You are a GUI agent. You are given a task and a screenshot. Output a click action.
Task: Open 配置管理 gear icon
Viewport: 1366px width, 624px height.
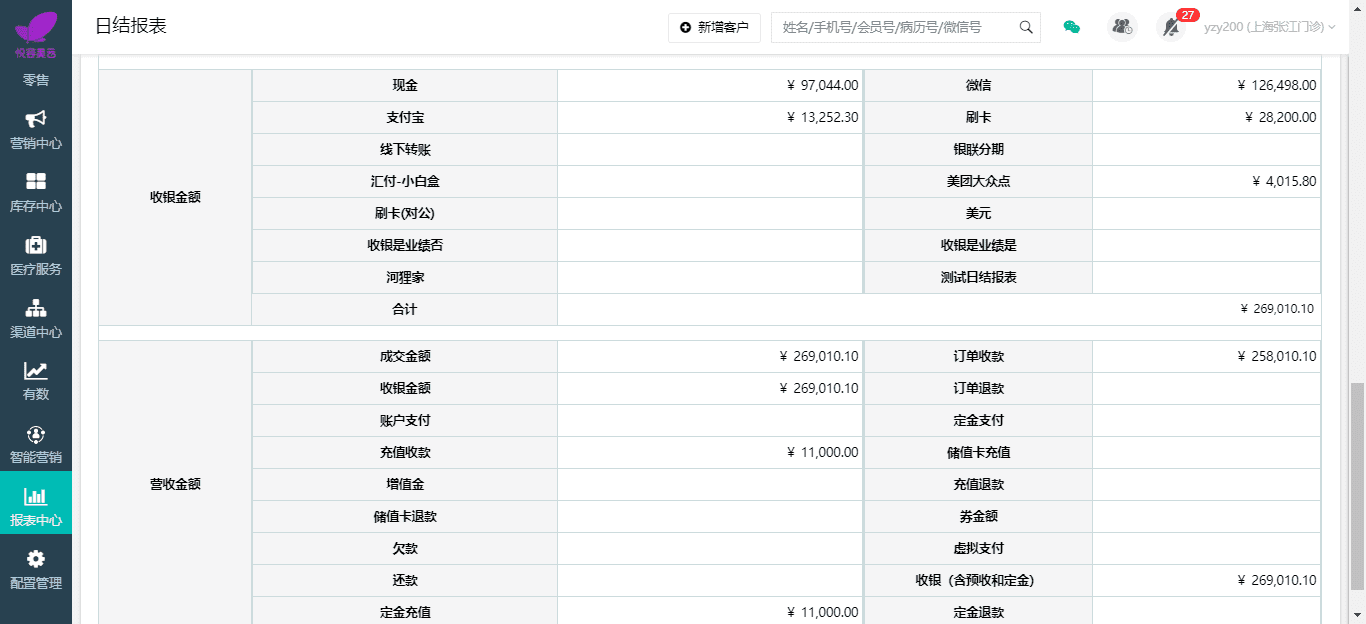[36, 559]
